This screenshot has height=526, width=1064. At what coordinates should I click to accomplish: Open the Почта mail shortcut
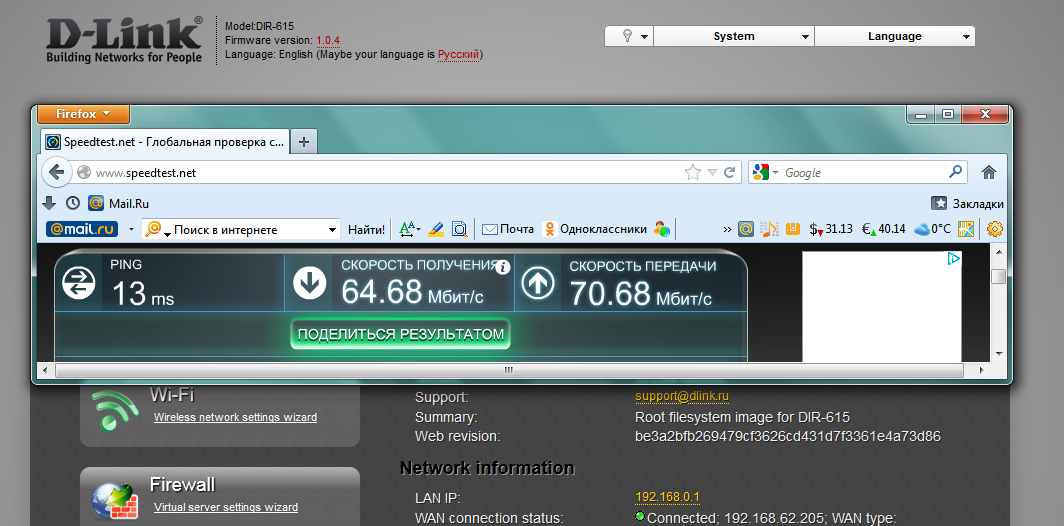pos(508,229)
